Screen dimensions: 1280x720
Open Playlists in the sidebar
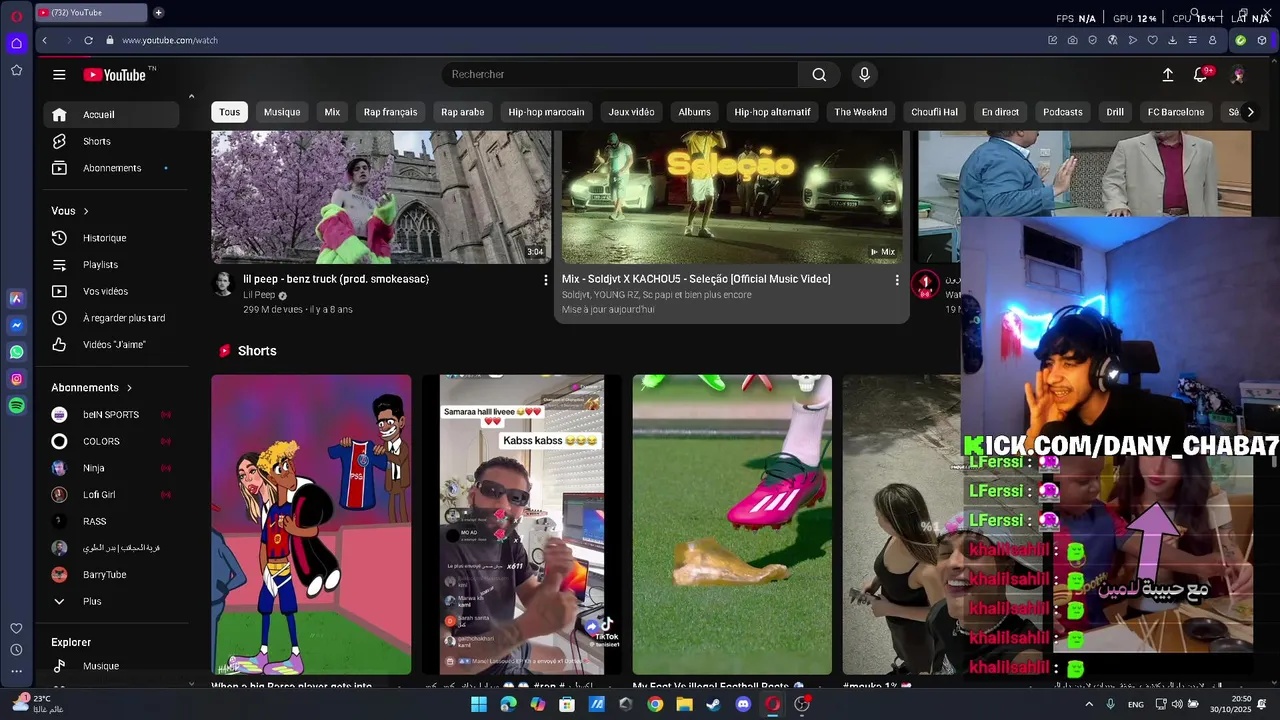coord(110,265)
